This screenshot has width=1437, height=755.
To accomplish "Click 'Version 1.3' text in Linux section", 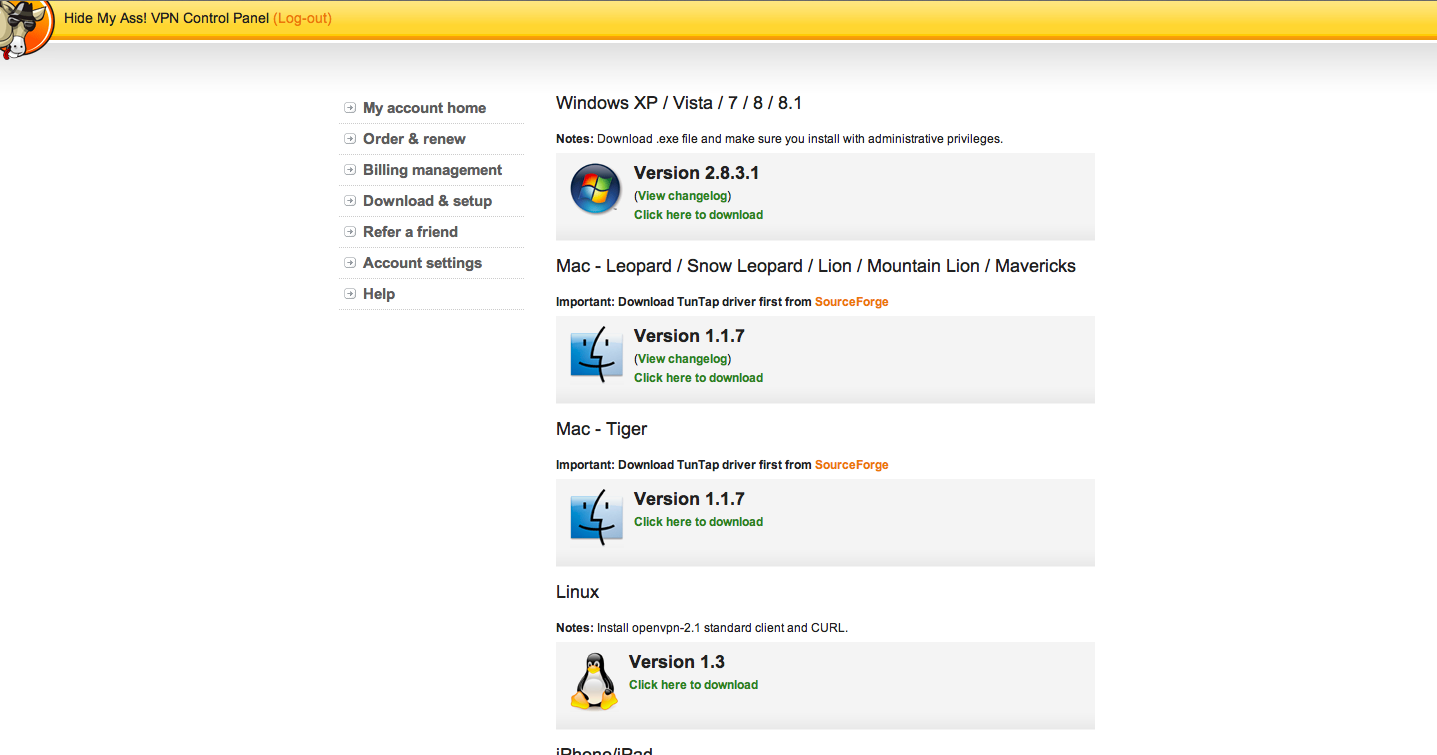I will (x=676, y=662).
